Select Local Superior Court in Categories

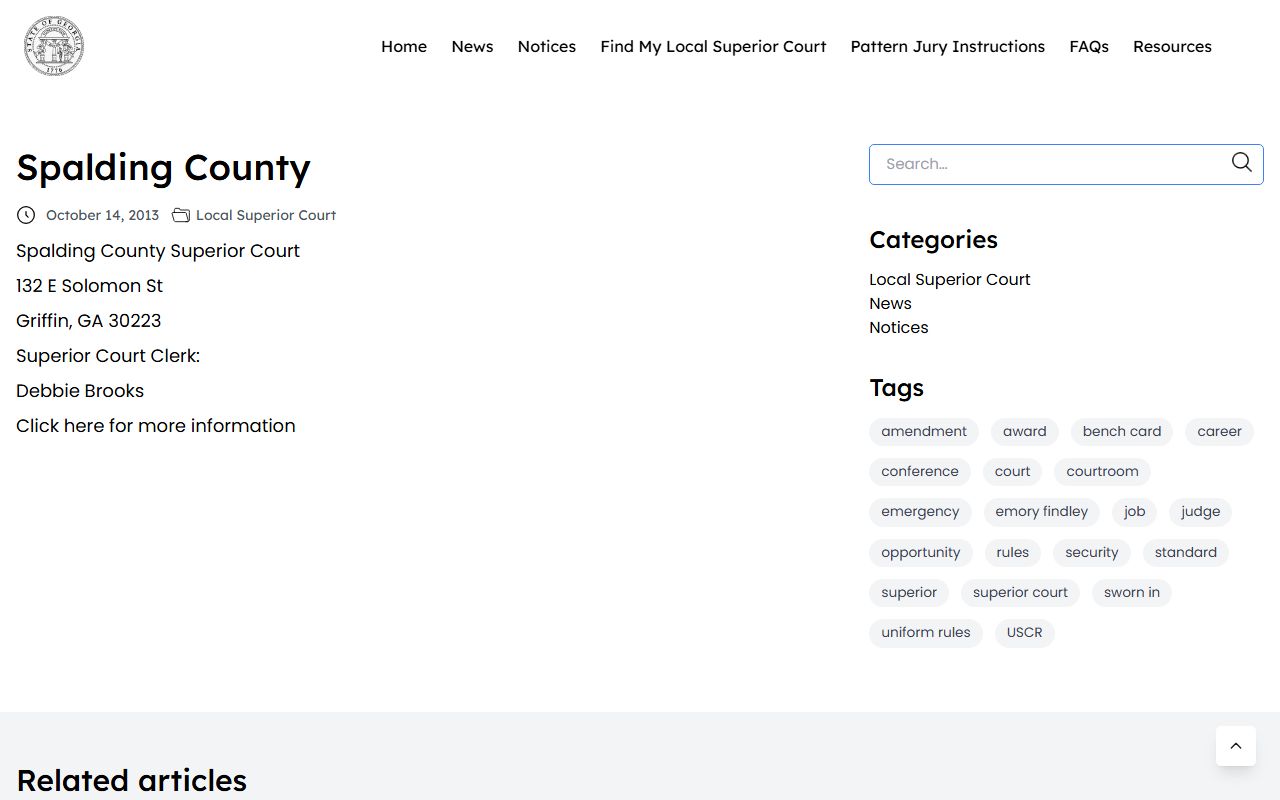(950, 280)
